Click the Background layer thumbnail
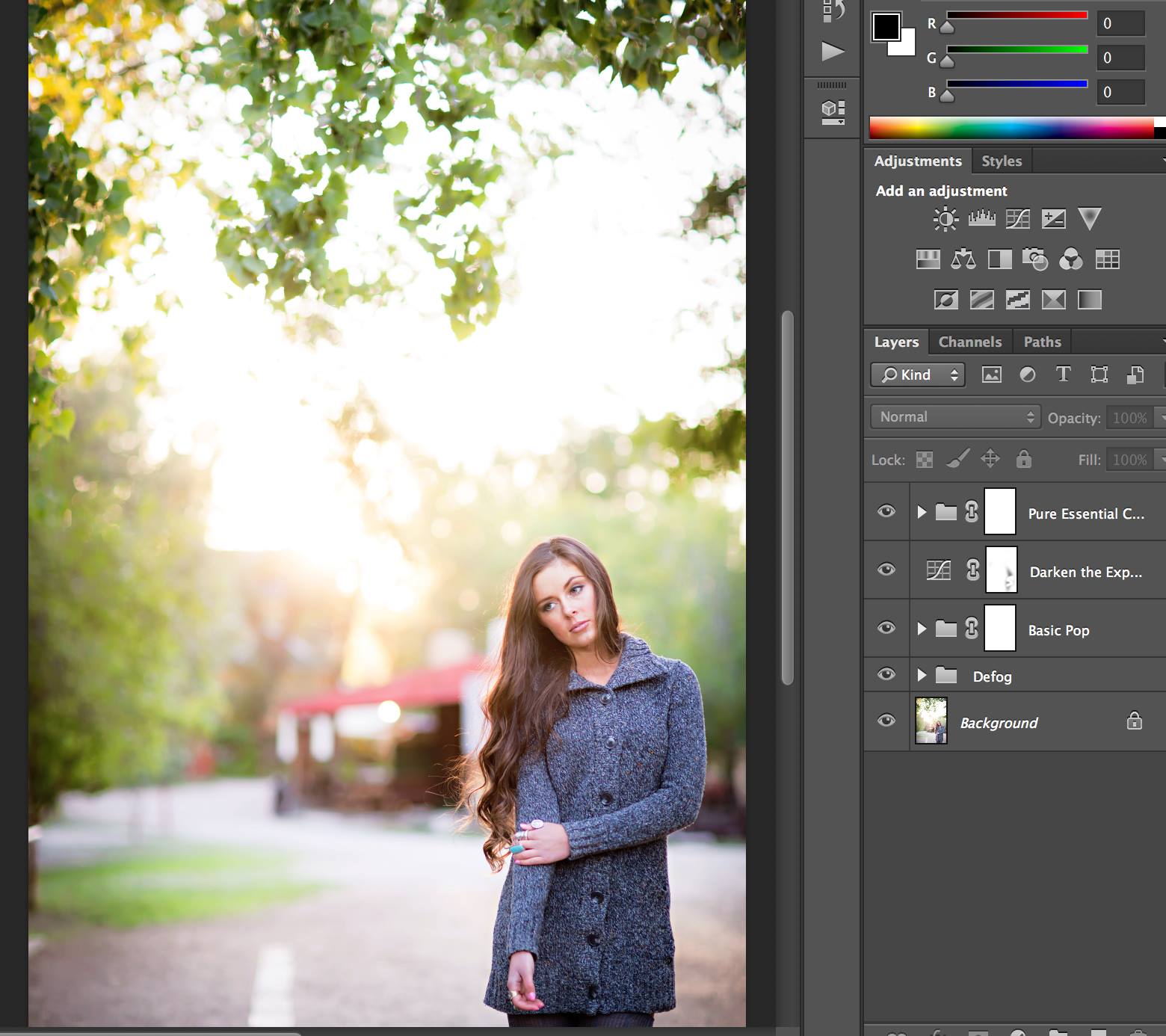 (931, 721)
